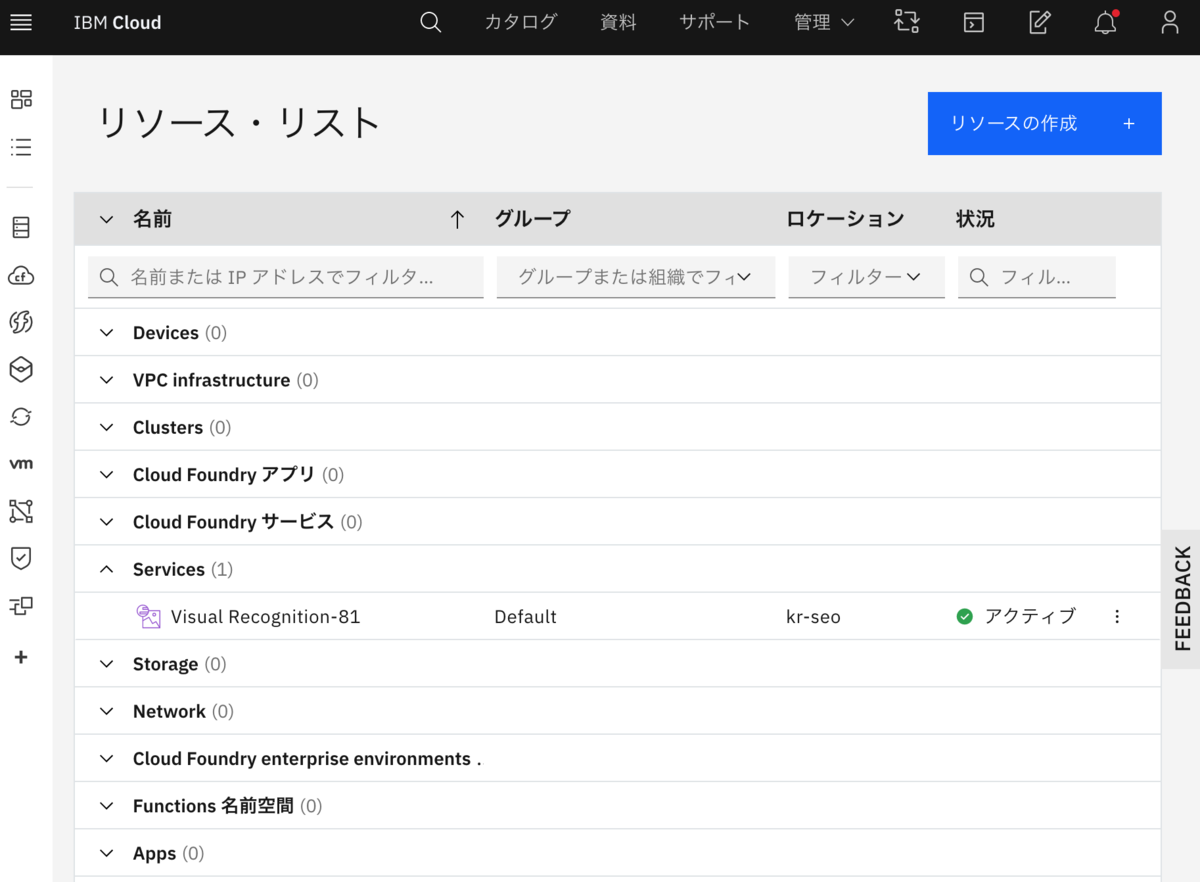Click the search magnifier in the header

tap(430, 22)
